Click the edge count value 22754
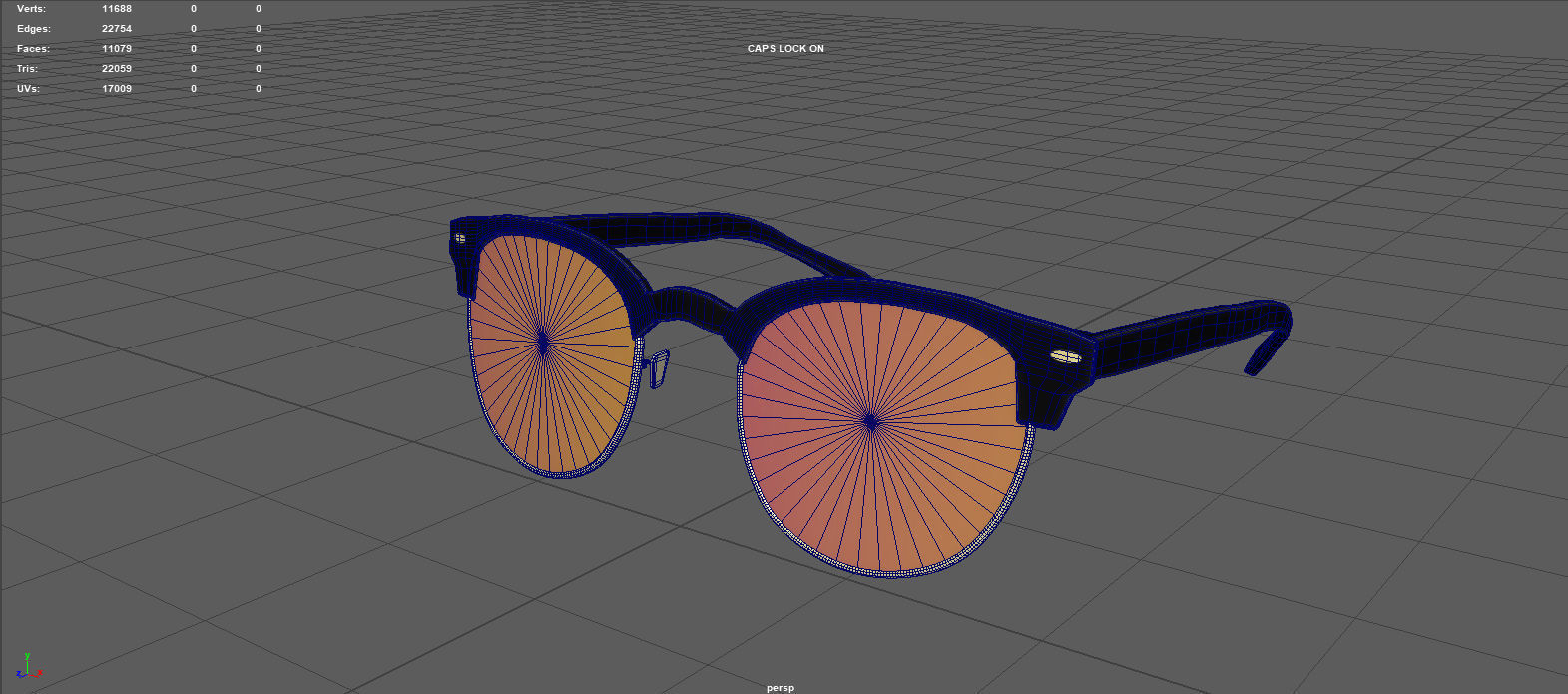 click(117, 29)
